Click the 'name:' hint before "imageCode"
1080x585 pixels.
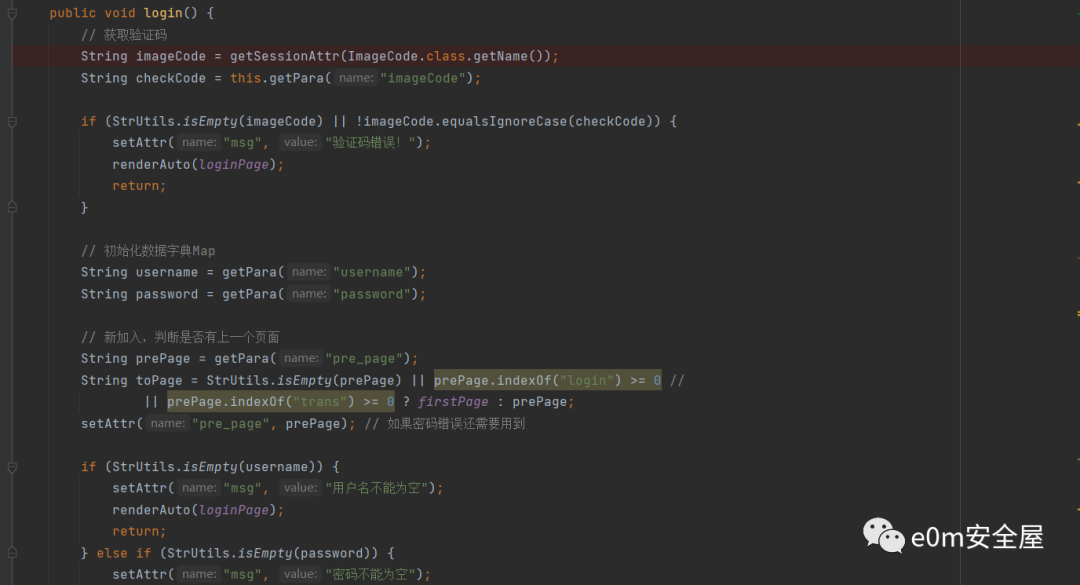[x=355, y=78]
